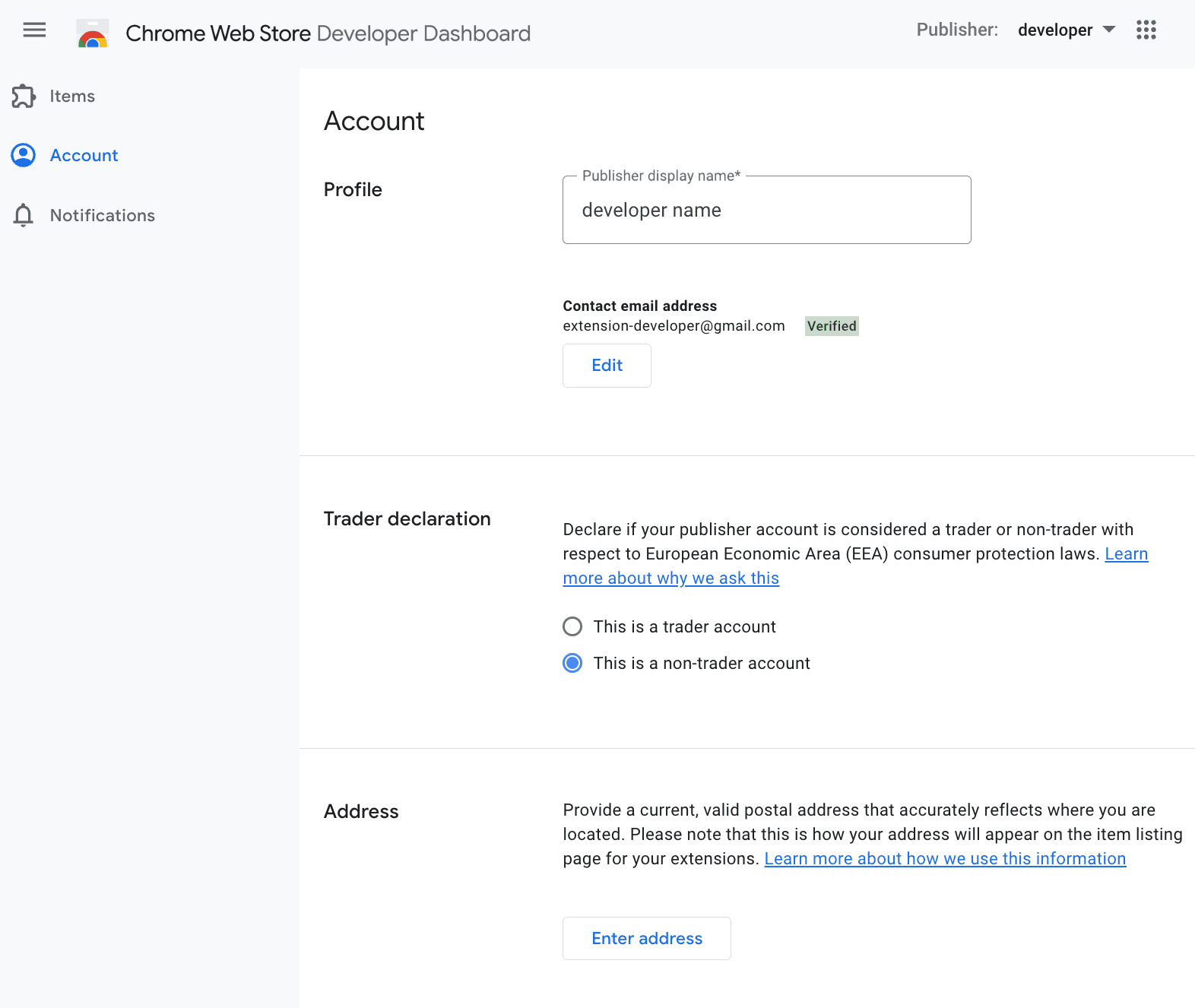Select 'This is a trader account' radio button
The image size is (1195, 1008).
pos(572,626)
